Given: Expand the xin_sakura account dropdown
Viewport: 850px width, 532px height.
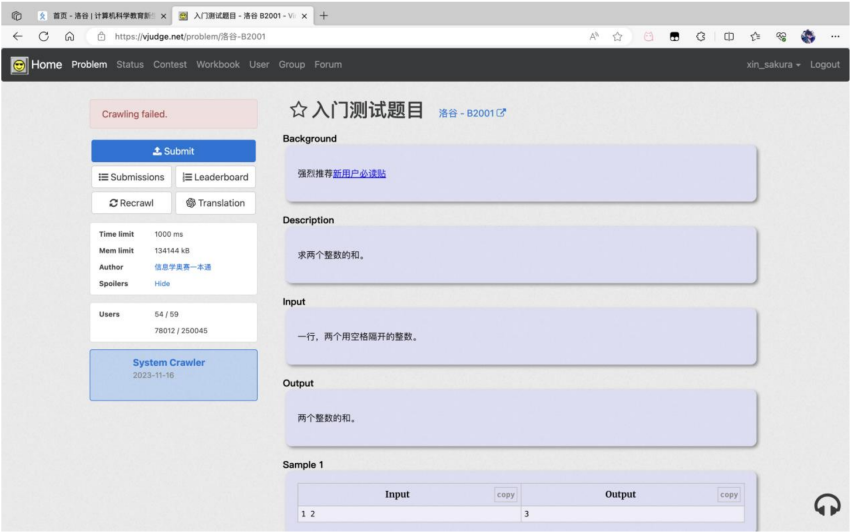Looking at the screenshot, I should pyautogui.click(x=773, y=65).
